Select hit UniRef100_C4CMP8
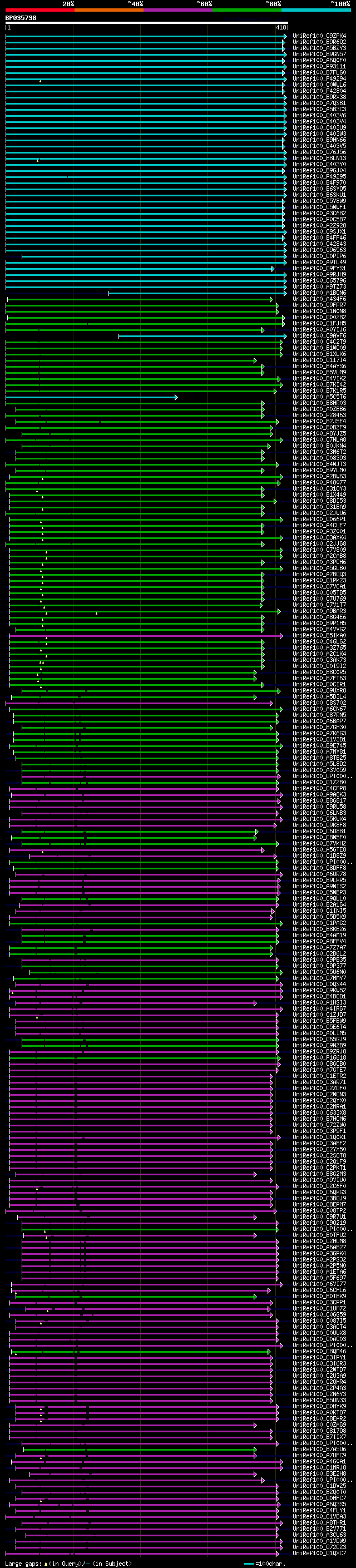Image resolution: width=356 pixels, height=1568 pixels. click(x=319, y=789)
